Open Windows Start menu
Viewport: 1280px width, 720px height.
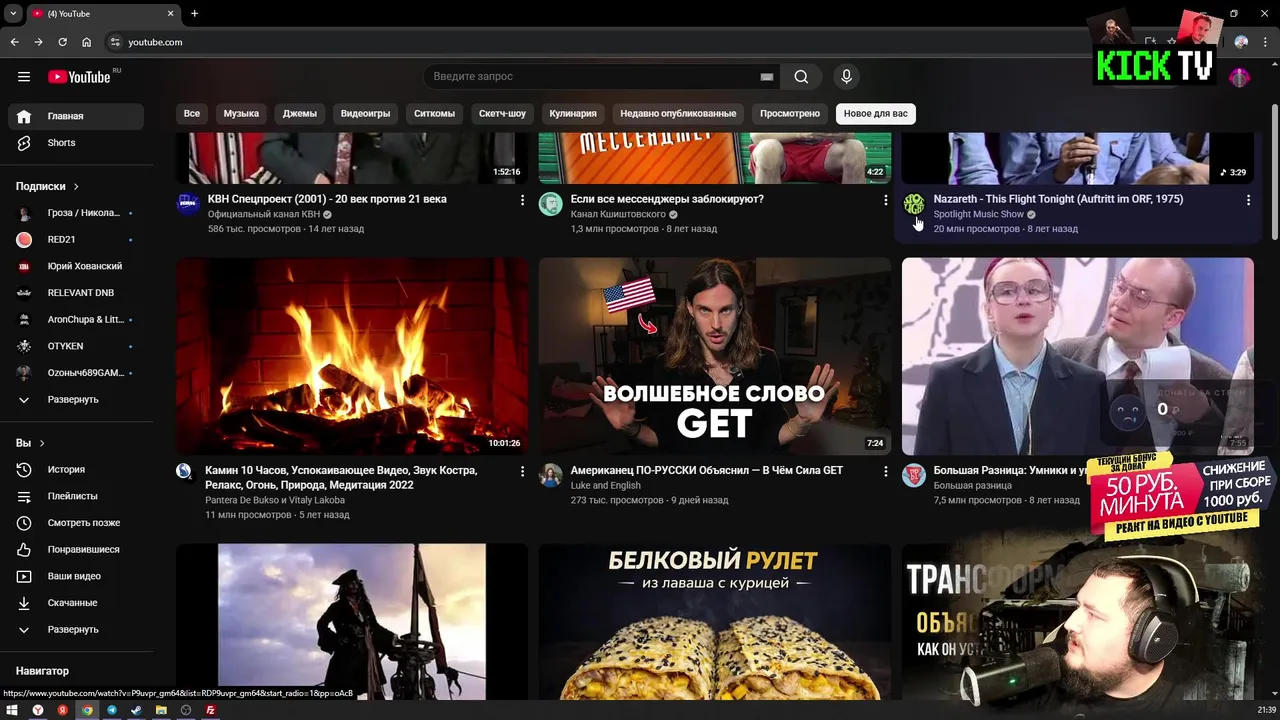13,710
